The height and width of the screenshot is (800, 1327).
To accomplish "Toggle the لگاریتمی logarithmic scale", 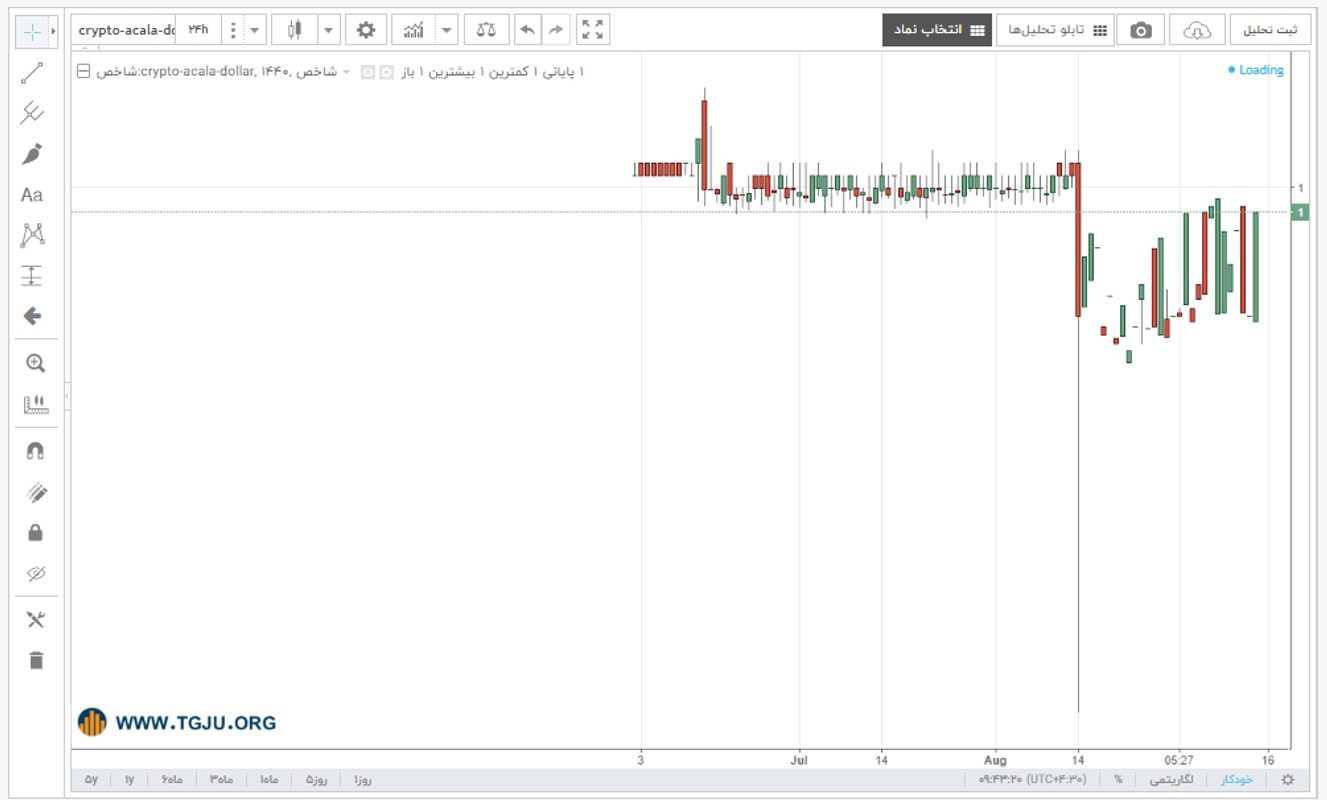I will tap(1170, 780).
